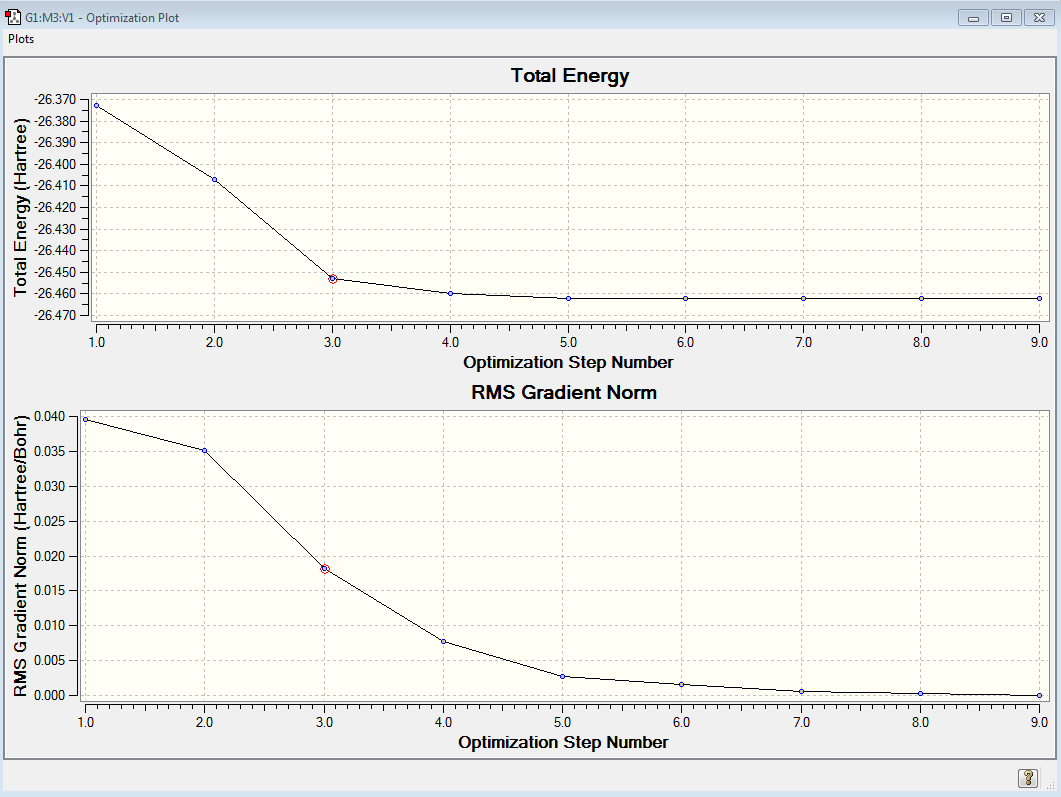The image size is (1061, 797).
Task: Select step 6 point on Total Energy plot
Action: 685,298
